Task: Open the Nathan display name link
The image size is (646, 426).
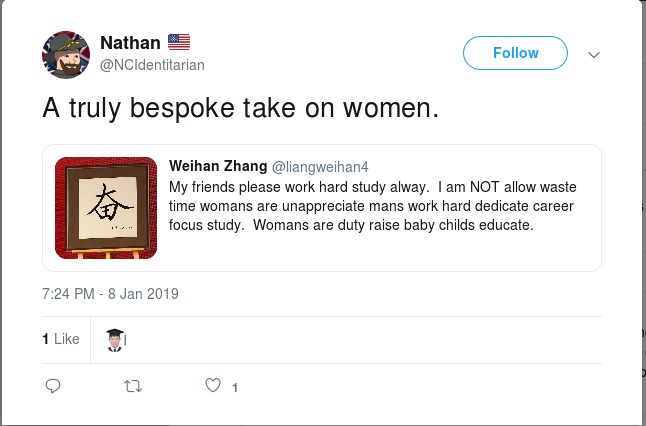Action: 129,43
